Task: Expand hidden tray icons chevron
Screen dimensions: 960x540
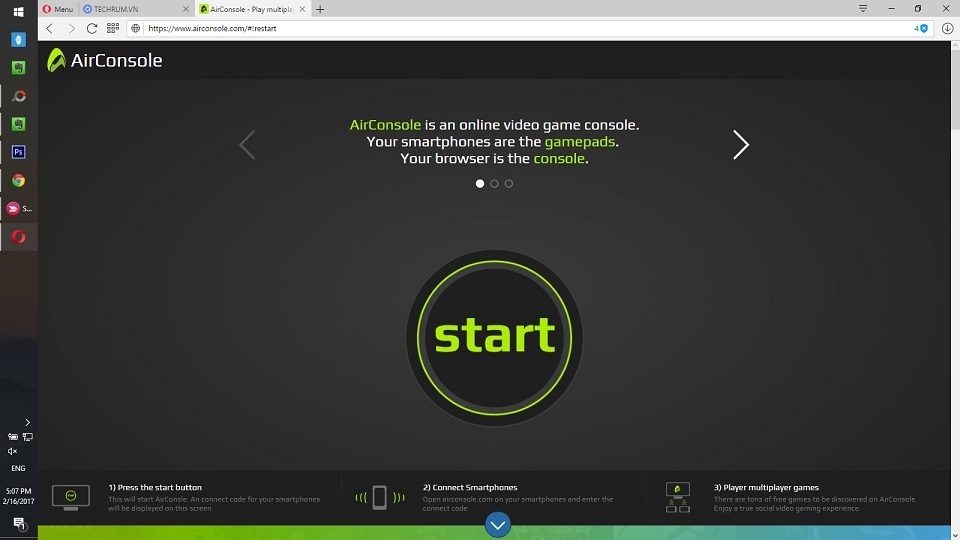Action: (x=27, y=422)
